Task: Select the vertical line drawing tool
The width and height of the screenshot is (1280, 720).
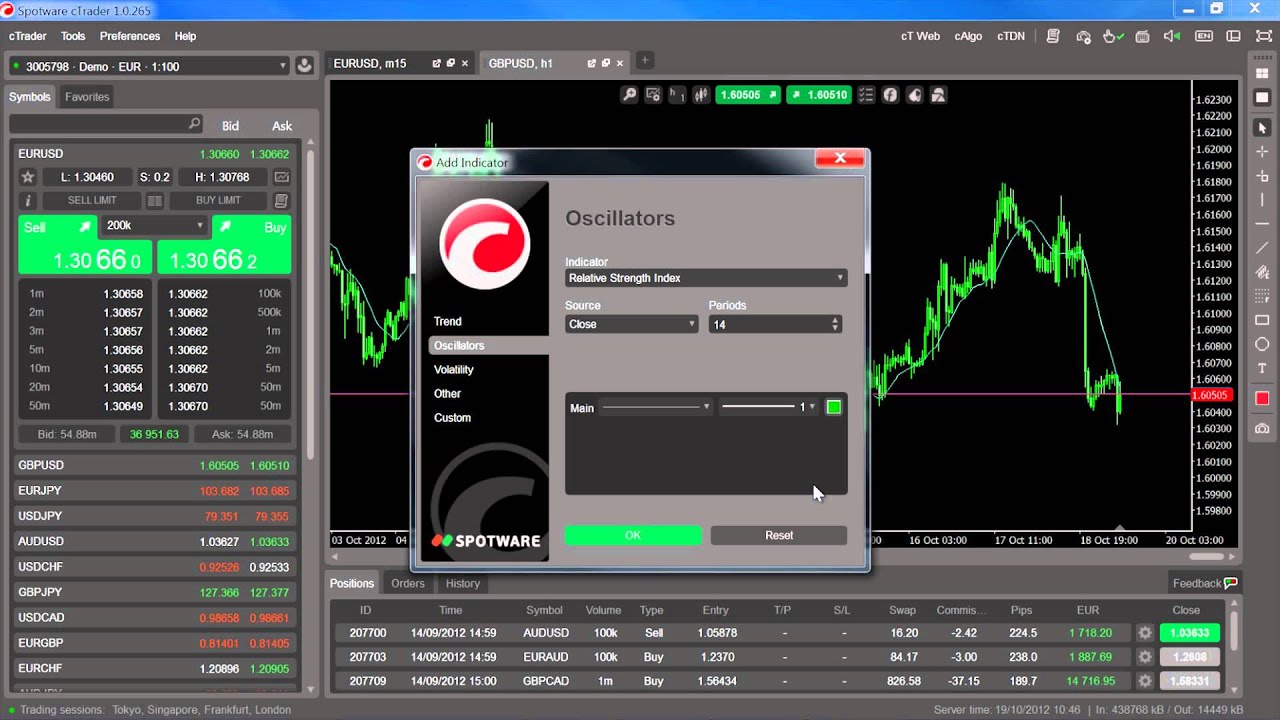Action: pyautogui.click(x=1262, y=200)
